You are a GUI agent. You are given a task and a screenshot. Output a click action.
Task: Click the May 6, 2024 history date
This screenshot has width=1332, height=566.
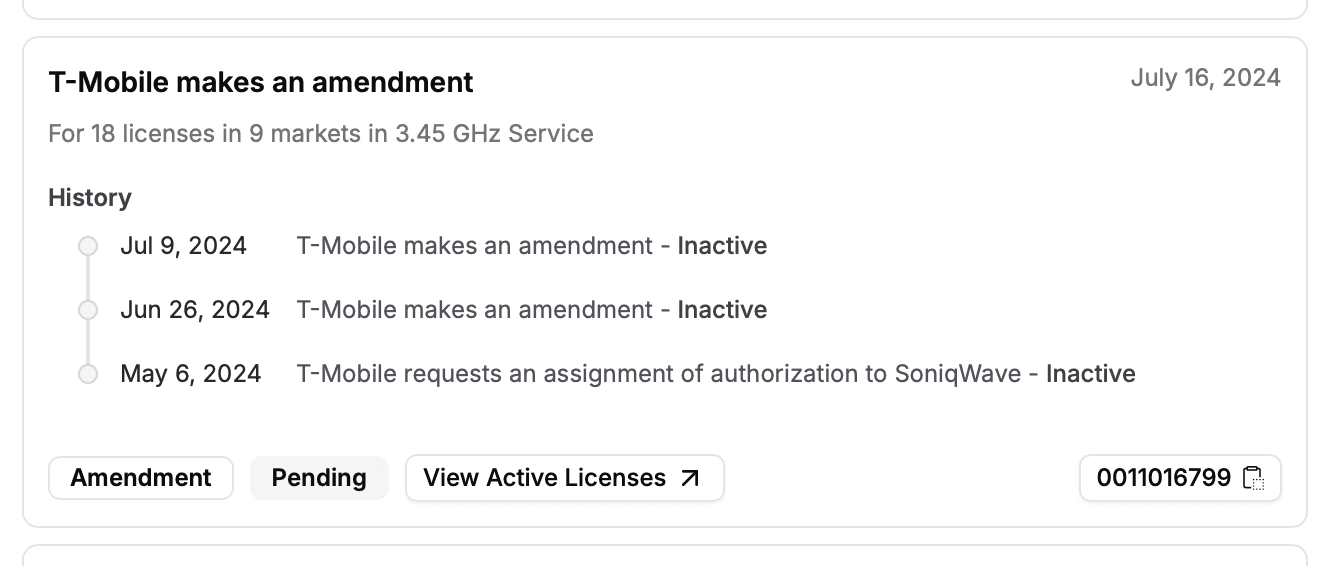coord(191,374)
